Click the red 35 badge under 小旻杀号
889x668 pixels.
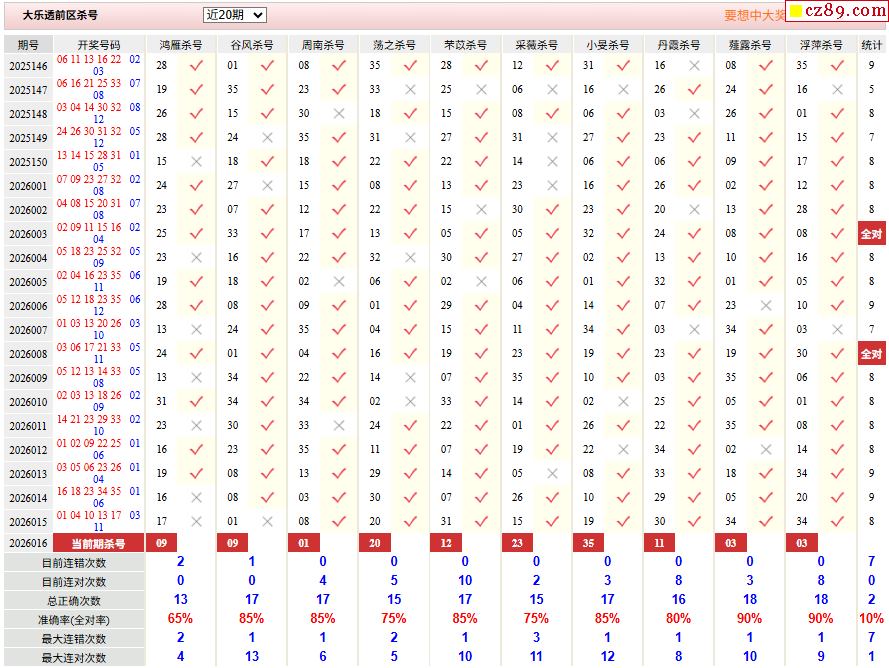pos(588,543)
